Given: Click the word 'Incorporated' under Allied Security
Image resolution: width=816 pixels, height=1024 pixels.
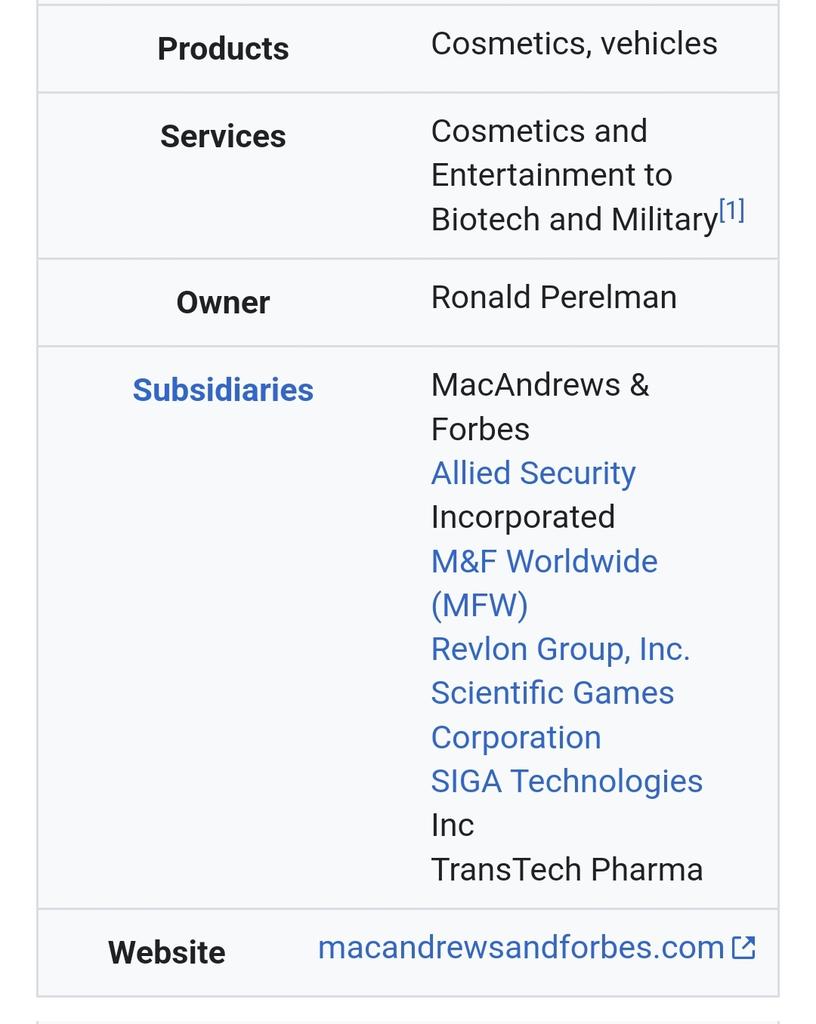Looking at the screenshot, I should (522, 517).
